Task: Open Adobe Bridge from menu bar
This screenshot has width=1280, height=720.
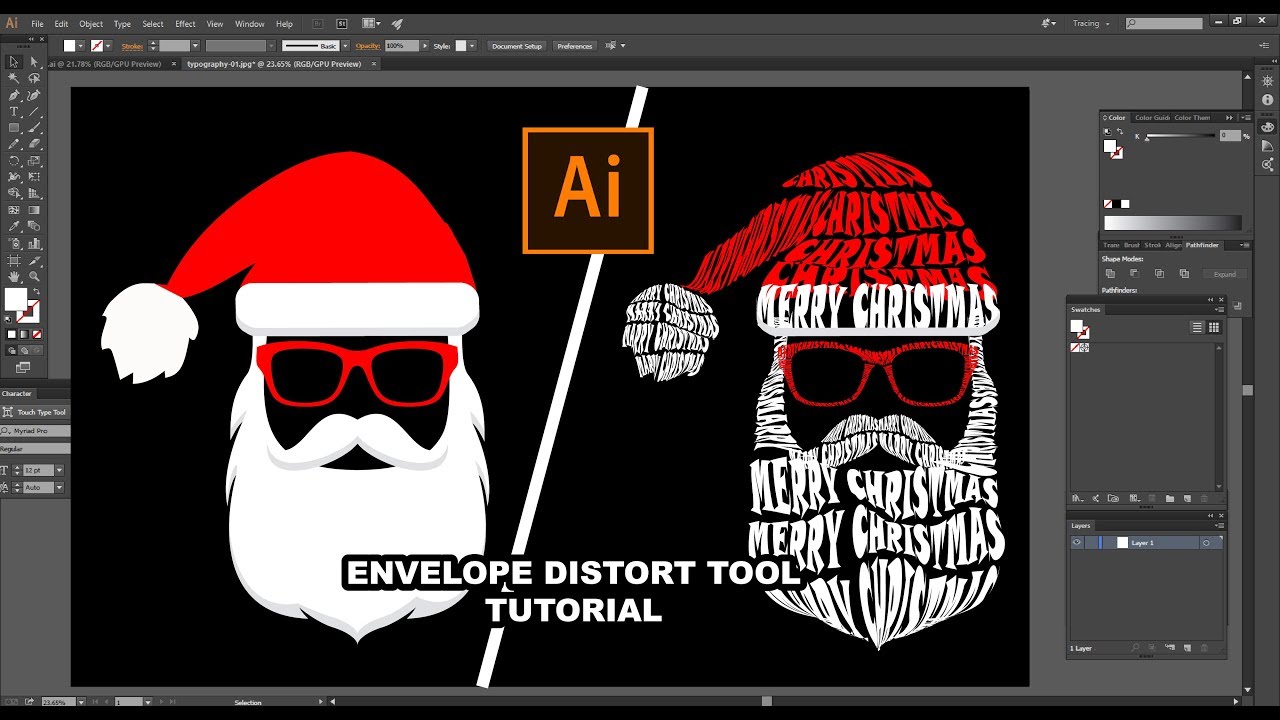Action: tap(316, 23)
